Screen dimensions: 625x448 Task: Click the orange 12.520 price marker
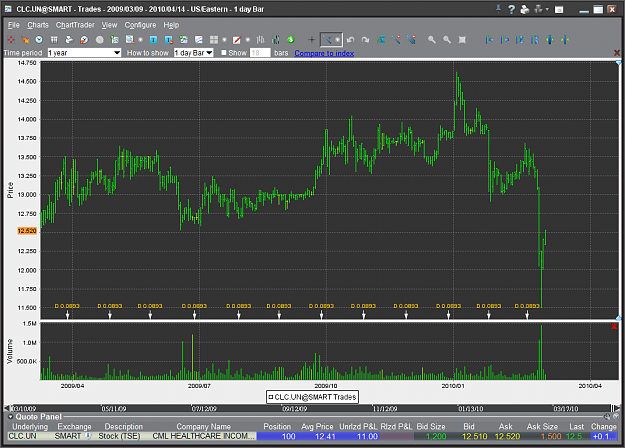(27, 231)
